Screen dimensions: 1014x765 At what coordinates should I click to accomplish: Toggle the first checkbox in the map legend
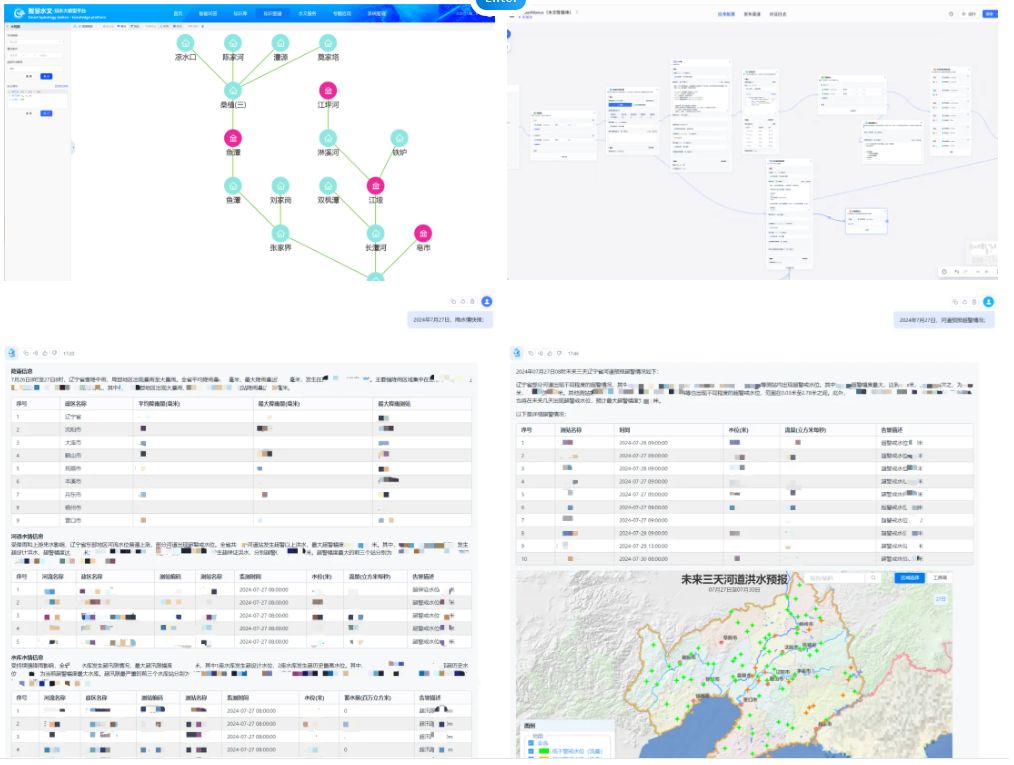coord(531,742)
